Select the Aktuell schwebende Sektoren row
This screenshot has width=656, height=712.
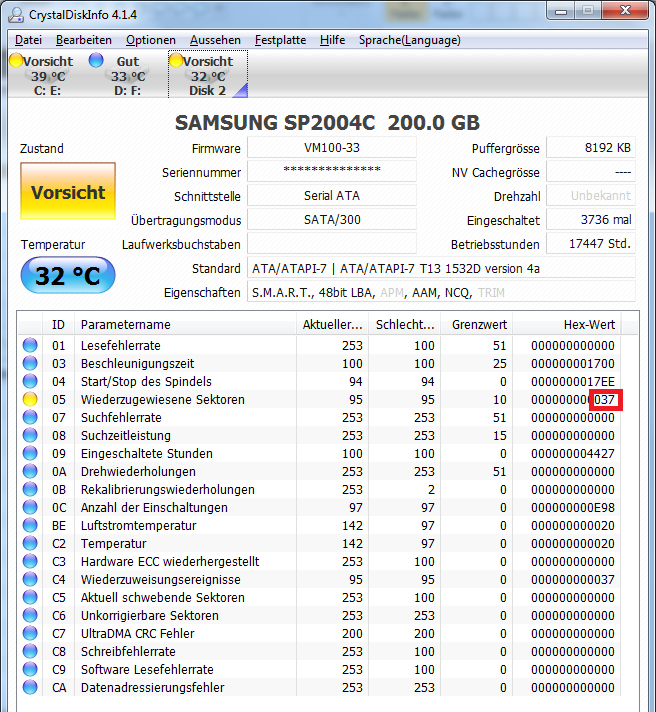coord(319,598)
